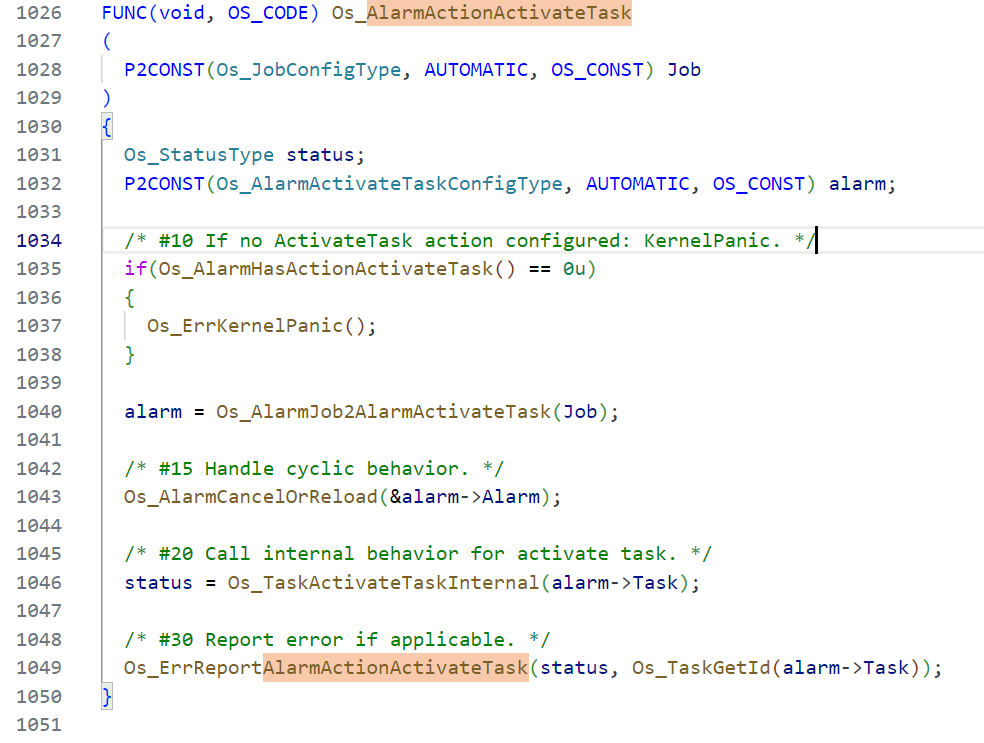Viewport: 984px width, 743px height.
Task: Click alarm variable declaration on line 1032
Action: click(x=857, y=184)
